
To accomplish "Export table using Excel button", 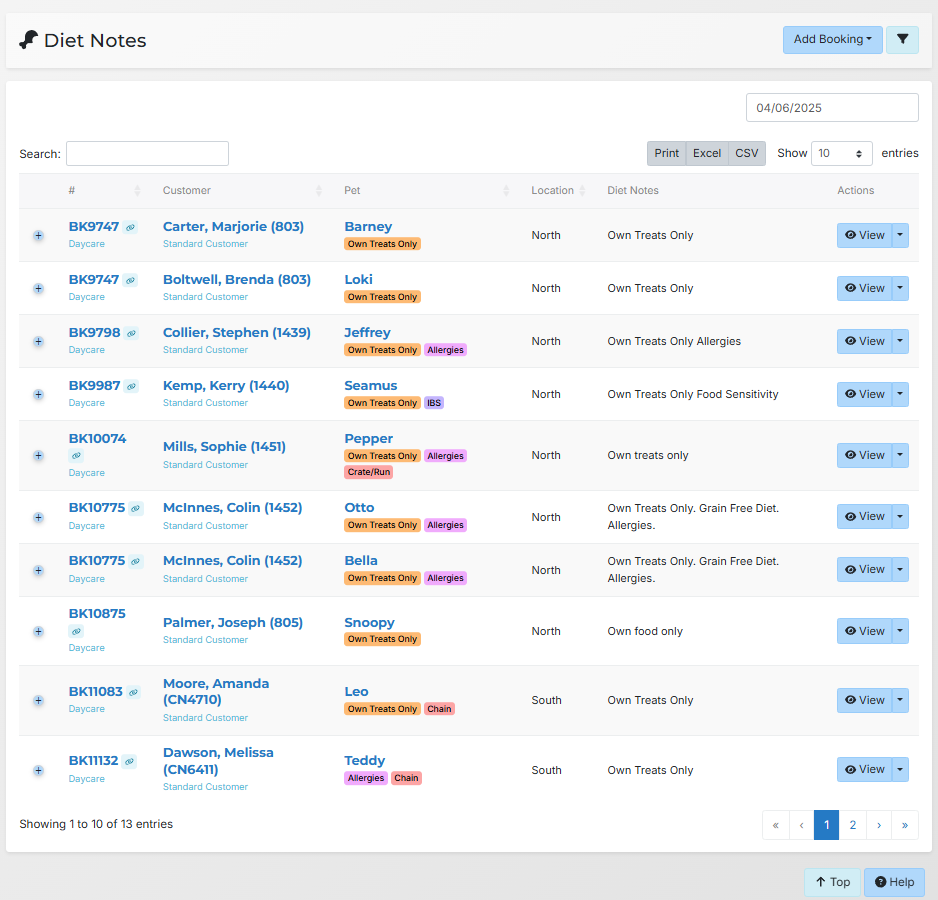I will click(707, 154).
